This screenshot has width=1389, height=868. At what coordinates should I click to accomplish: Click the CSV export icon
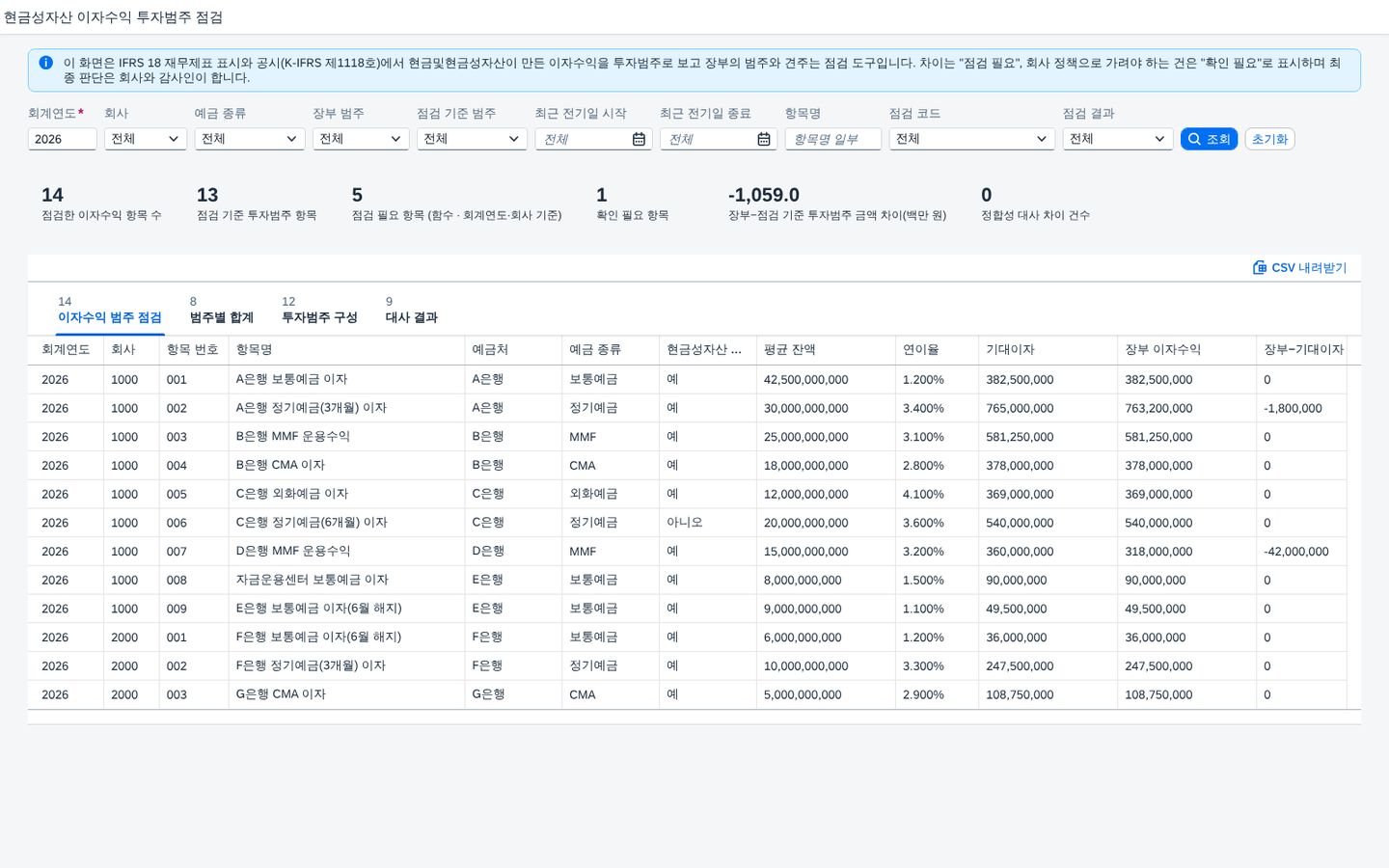pos(1260,267)
